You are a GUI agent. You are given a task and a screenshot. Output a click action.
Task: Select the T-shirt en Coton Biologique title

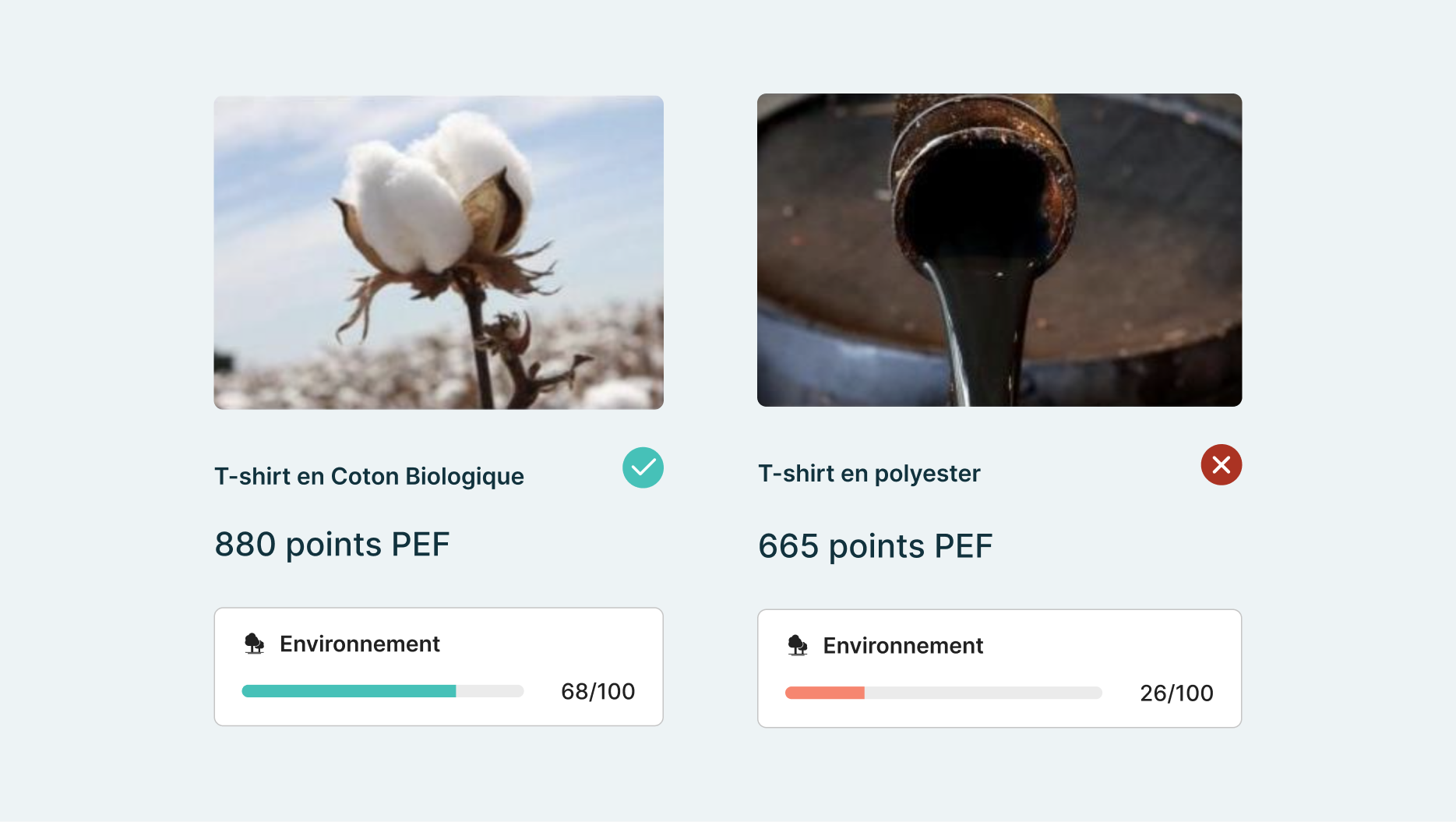click(x=369, y=476)
